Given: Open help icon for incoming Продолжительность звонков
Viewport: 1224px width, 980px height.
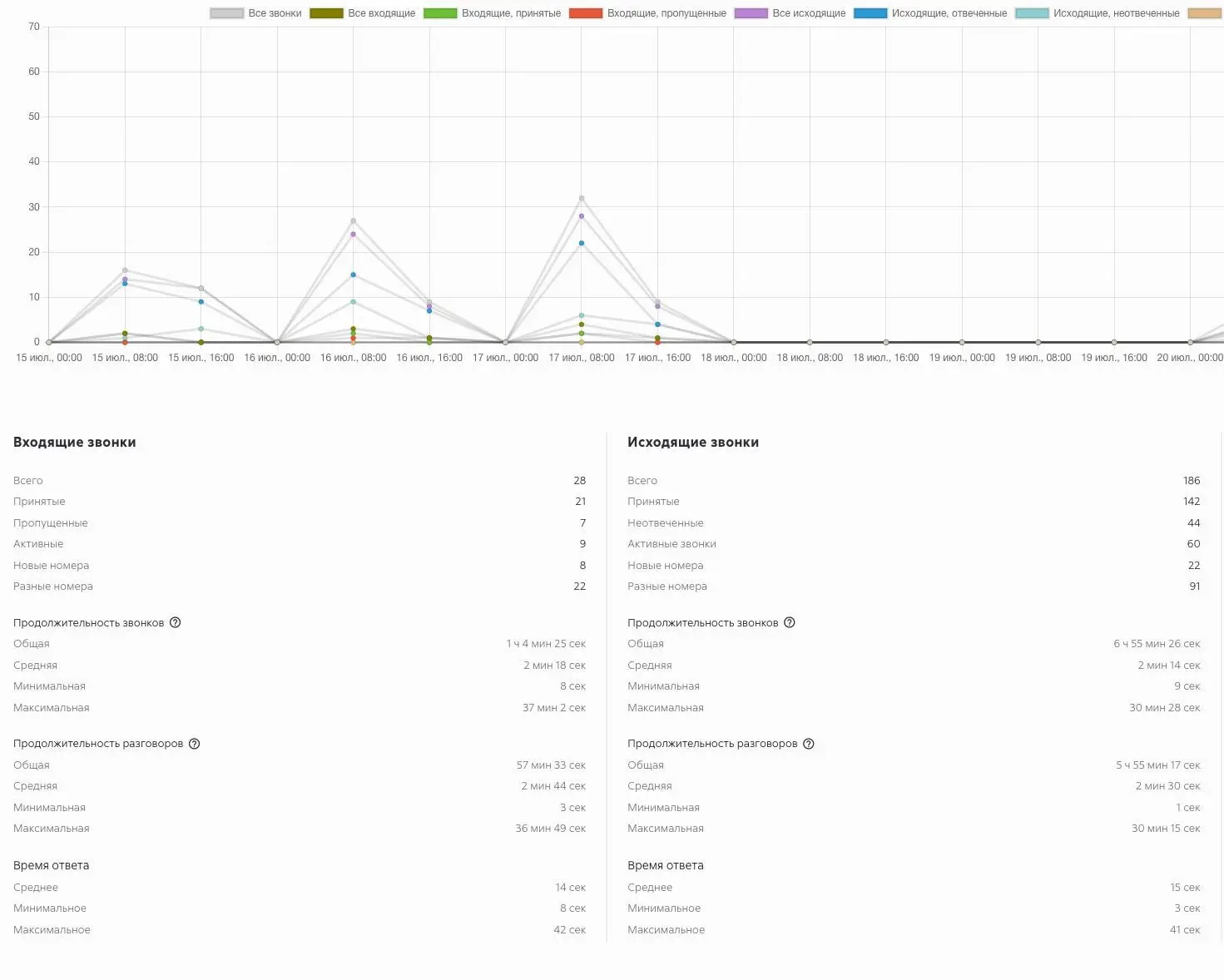Looking at the screenshot, I should [175, 623].
